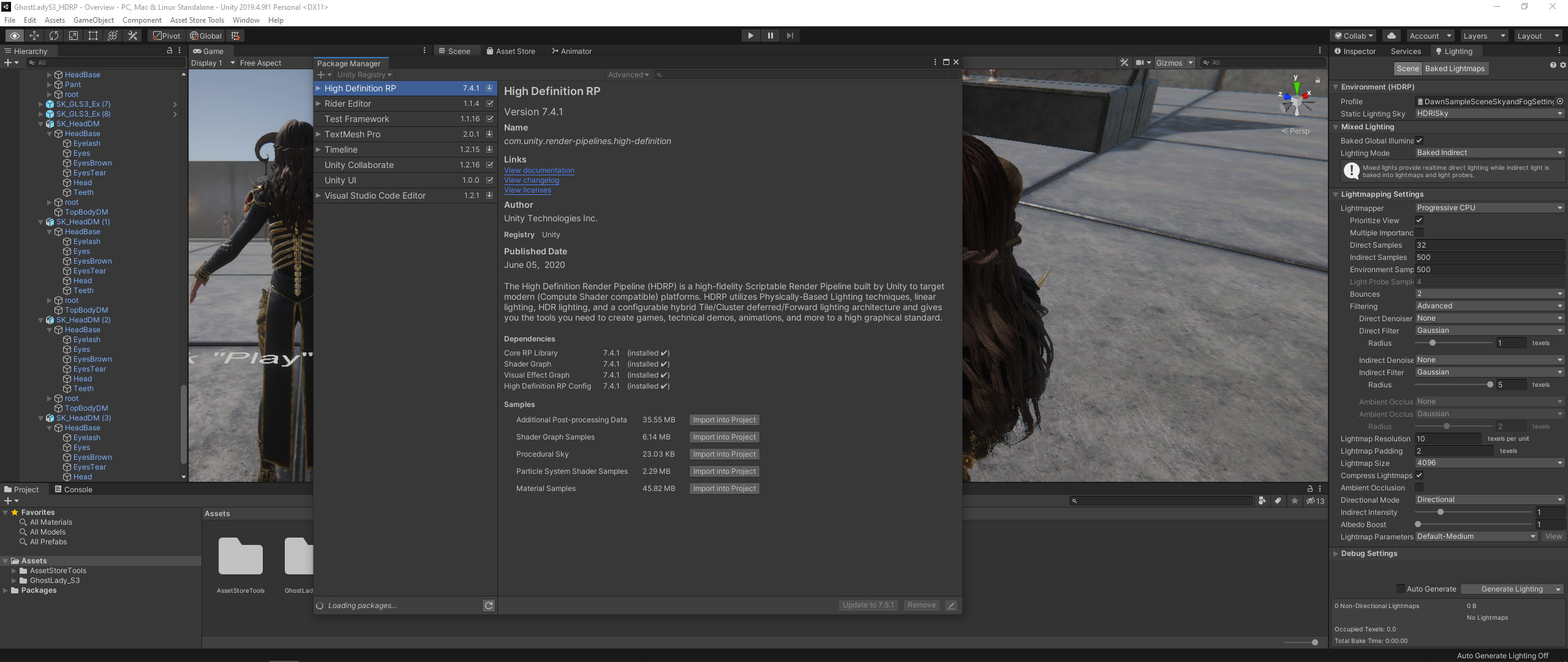The width and height of the screenshot is (1568, 662).
Task: Click Update to 7.5.1 button
Action: 868,605
